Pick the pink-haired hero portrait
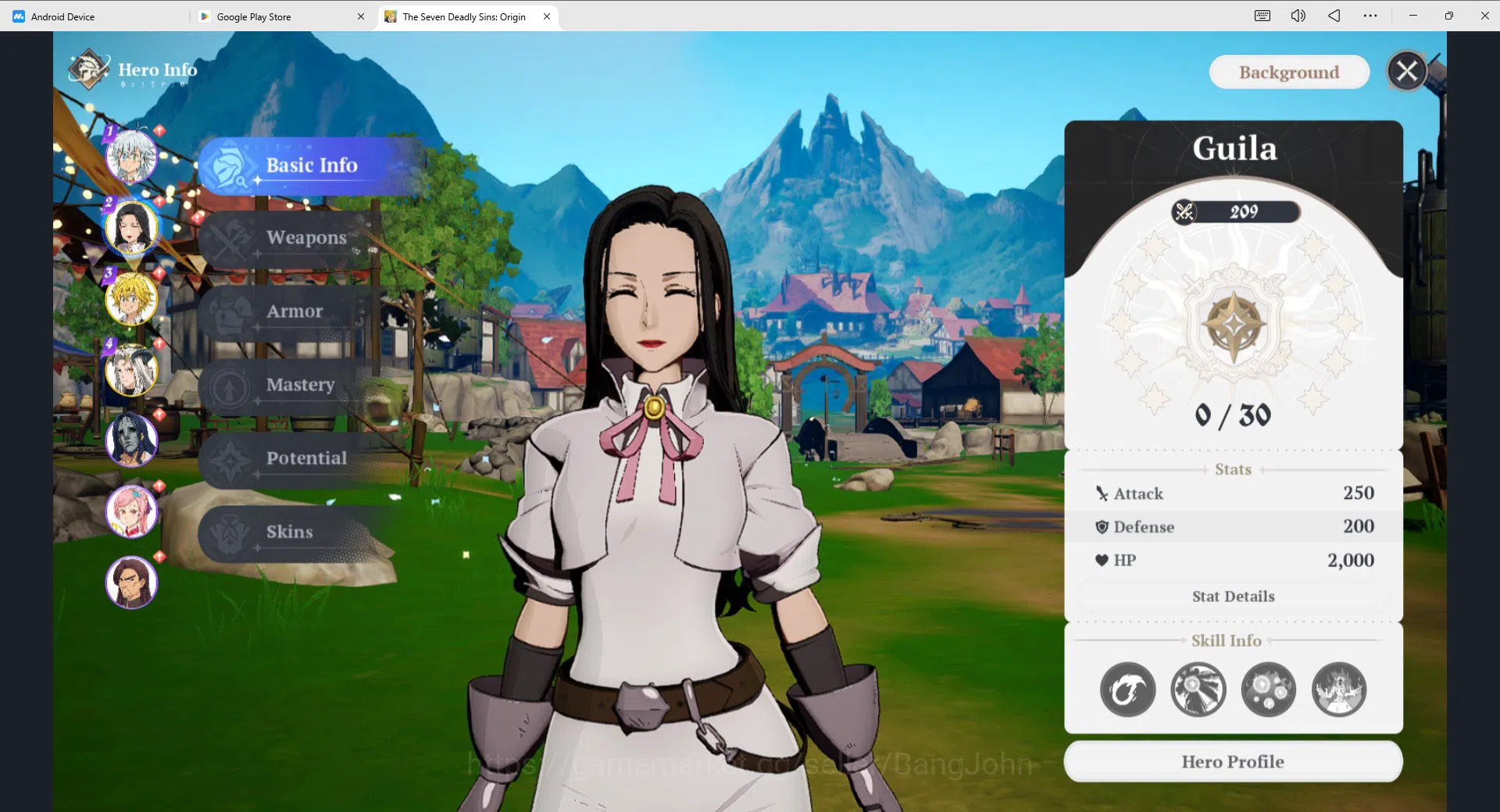This screenshot has height=812, width=1500. (131, 511)
